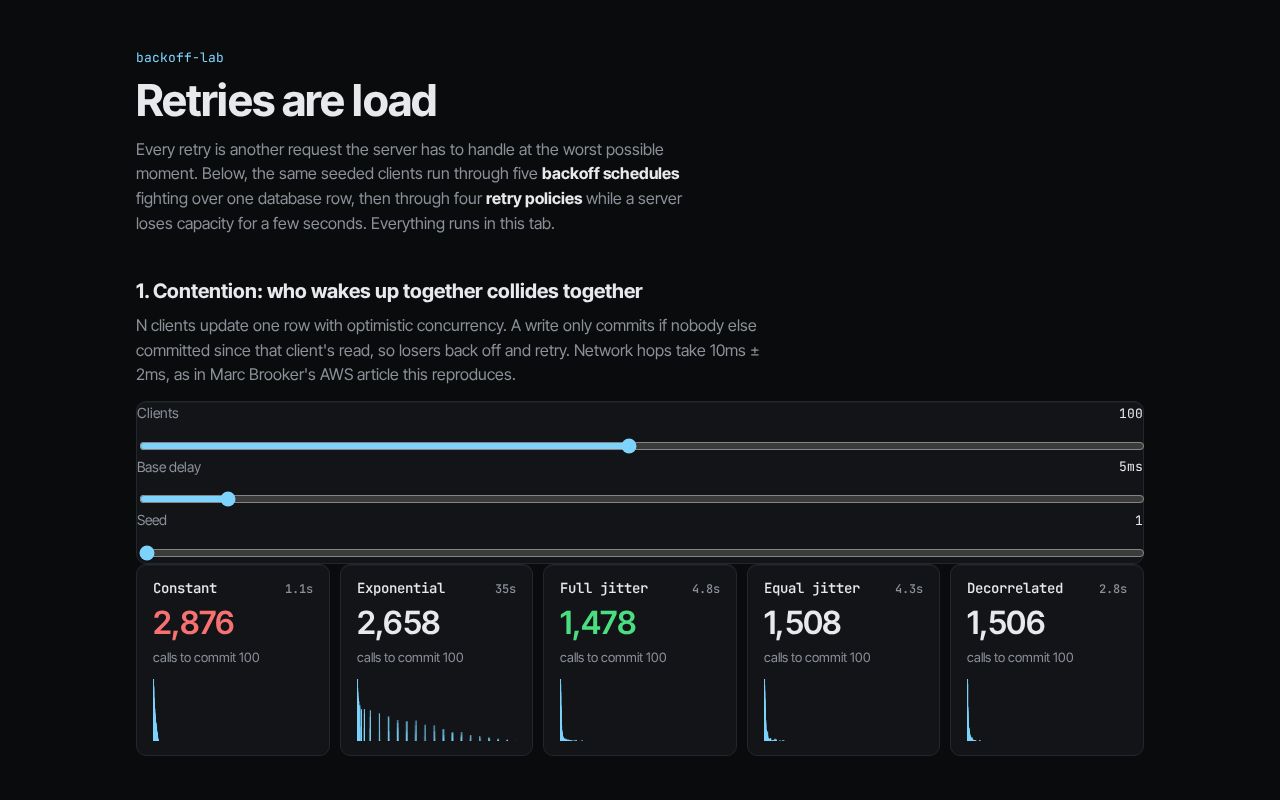Click the Contention section heading
This screenshot has width=1280, height=800.
389,291
